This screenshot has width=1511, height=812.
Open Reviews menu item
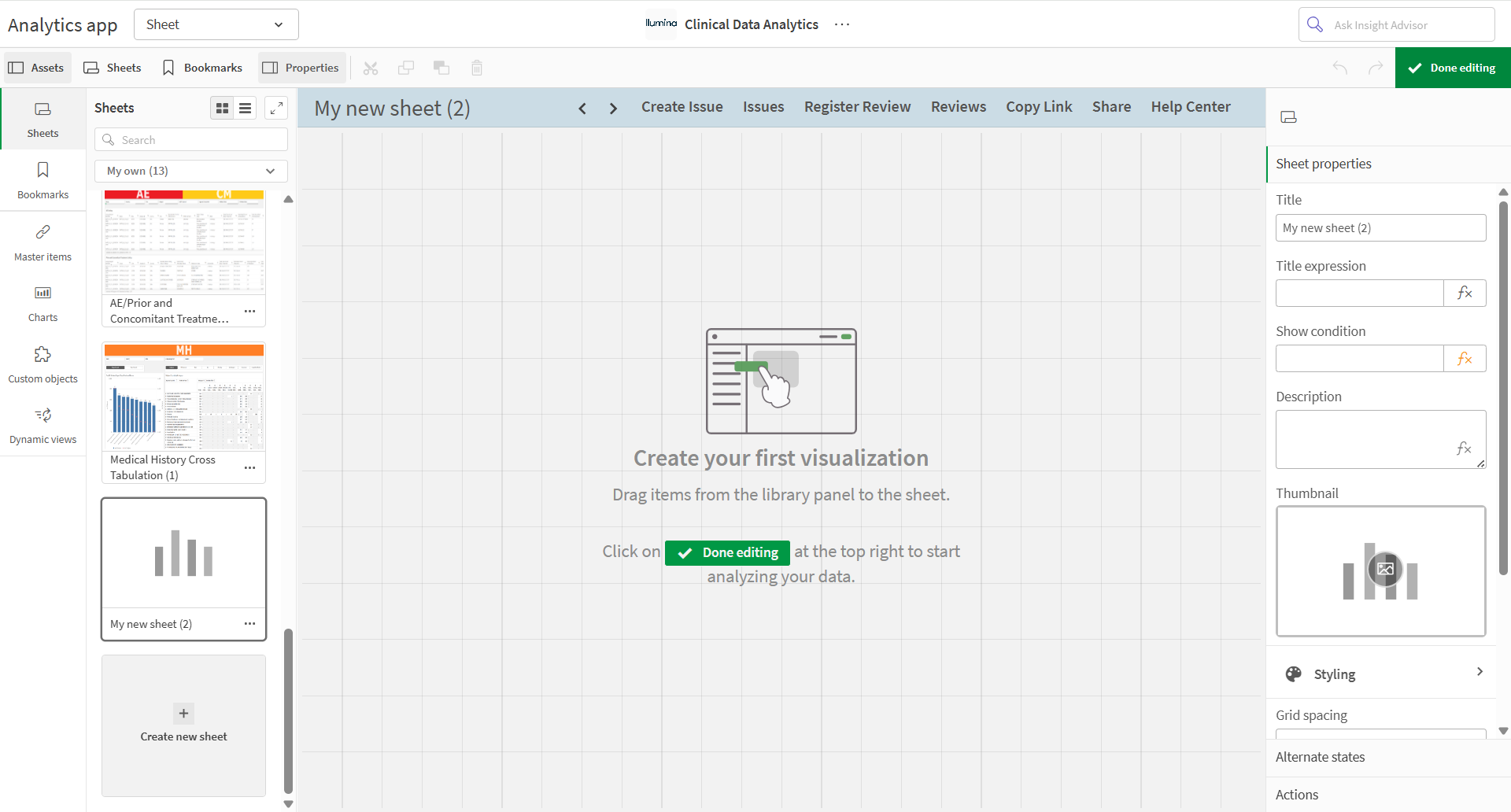[958, 107]
